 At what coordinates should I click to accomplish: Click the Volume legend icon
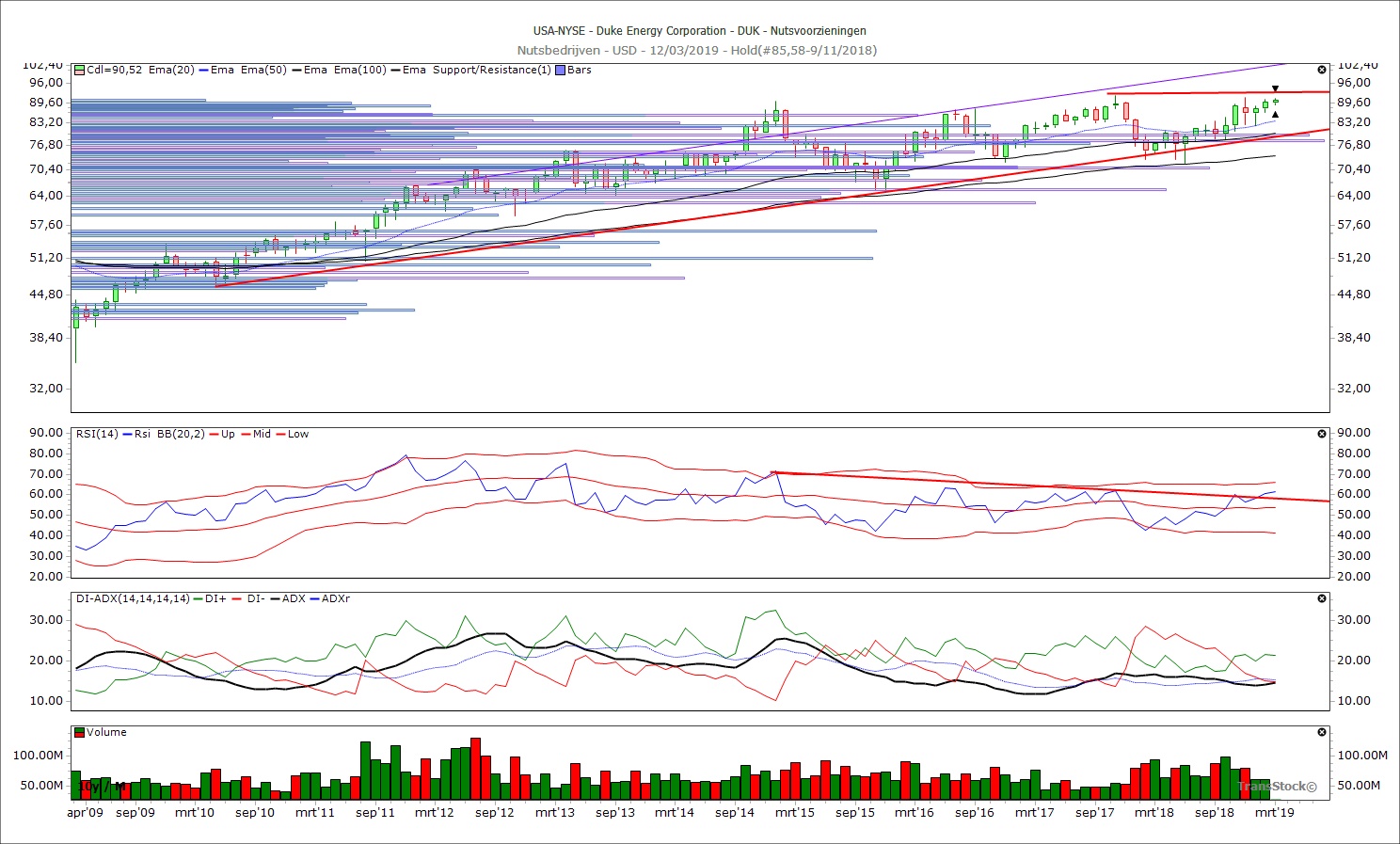coord(80,732)
